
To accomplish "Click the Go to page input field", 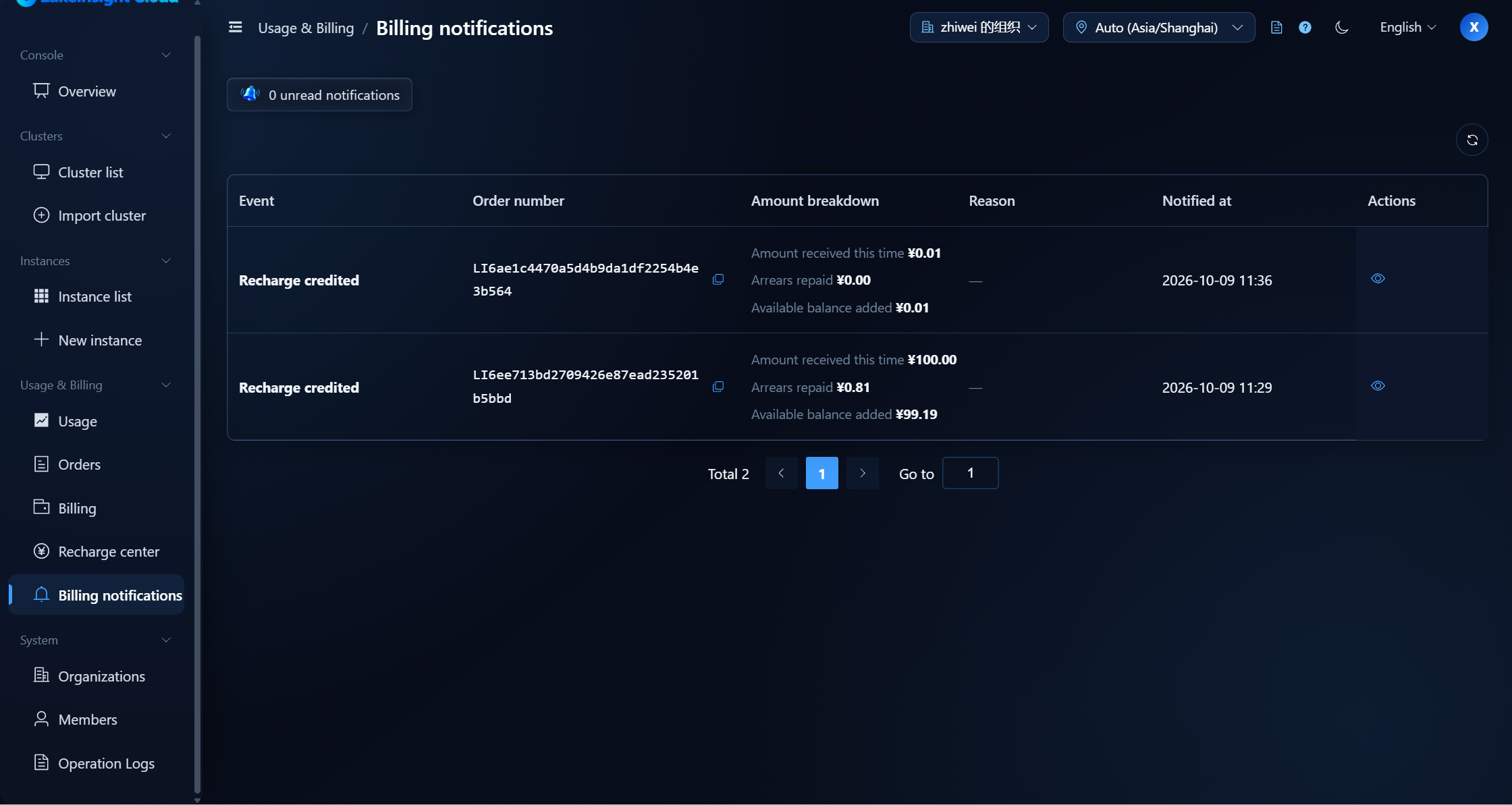I will 970,473.
